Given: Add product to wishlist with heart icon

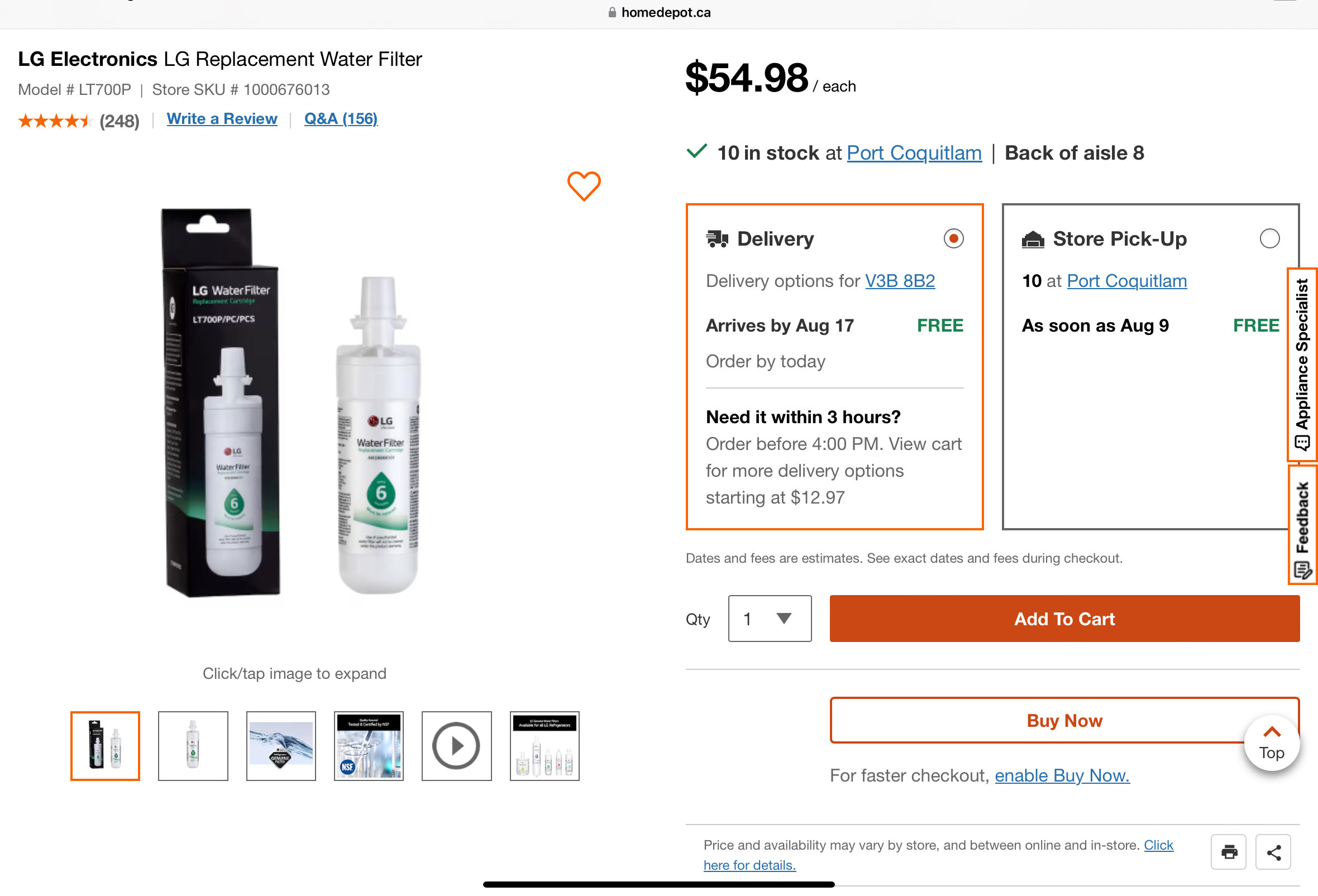Looking at the screenshot, I should point(584,186).
